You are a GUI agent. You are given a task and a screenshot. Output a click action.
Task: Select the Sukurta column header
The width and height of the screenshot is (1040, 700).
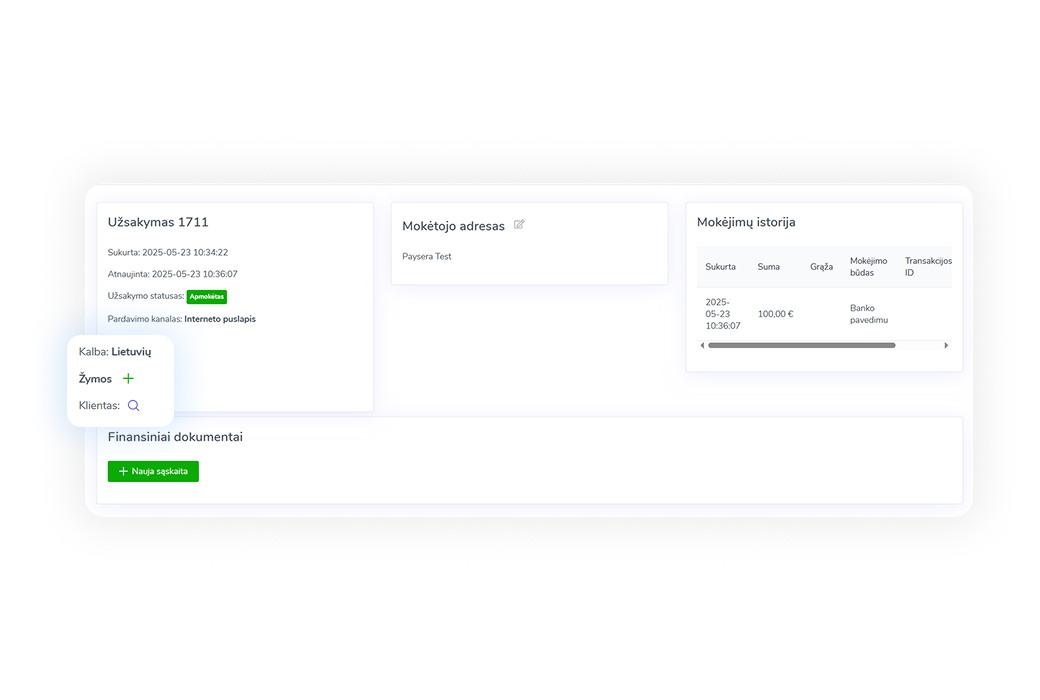click(720, 267)
